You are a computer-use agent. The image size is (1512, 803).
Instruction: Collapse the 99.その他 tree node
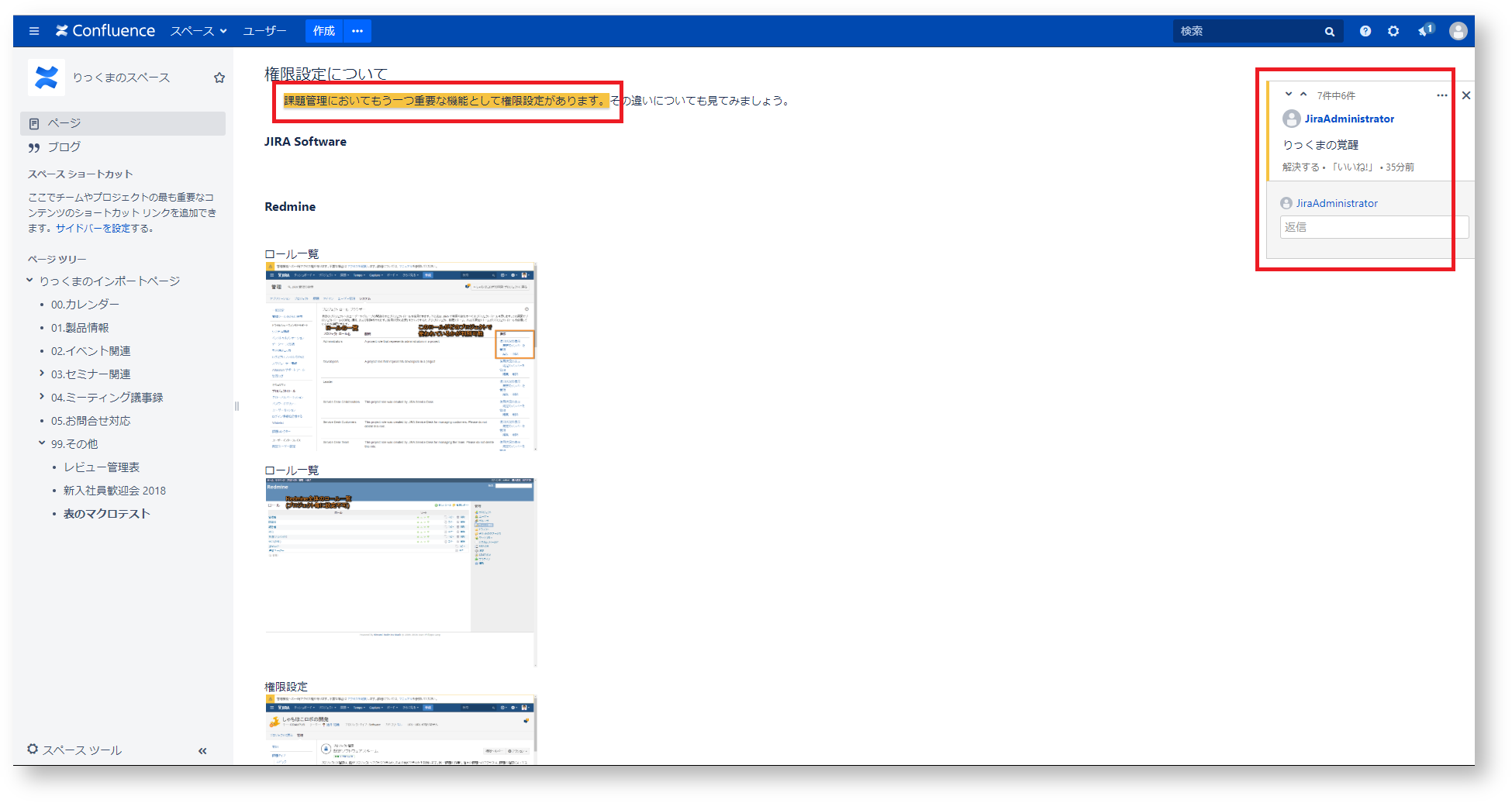42,443
